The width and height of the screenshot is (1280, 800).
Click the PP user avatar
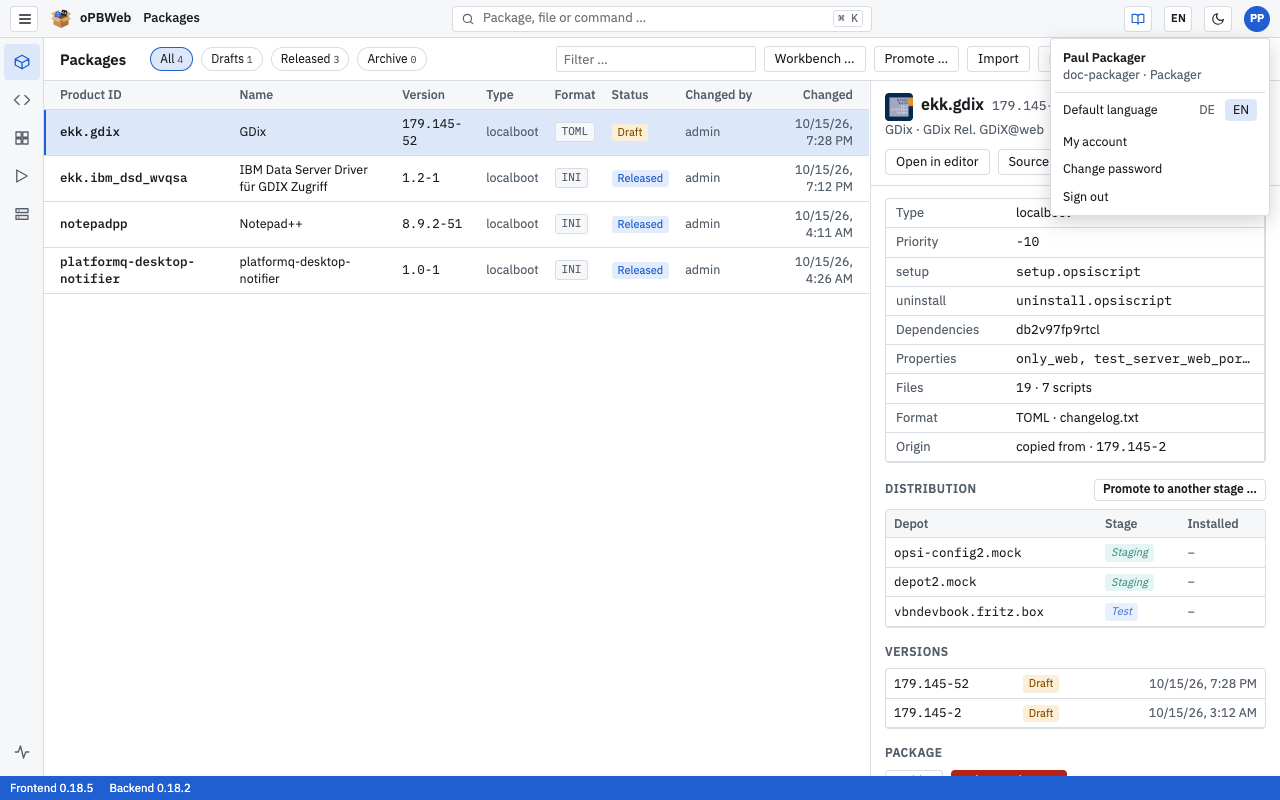(x=1257, y=18)
